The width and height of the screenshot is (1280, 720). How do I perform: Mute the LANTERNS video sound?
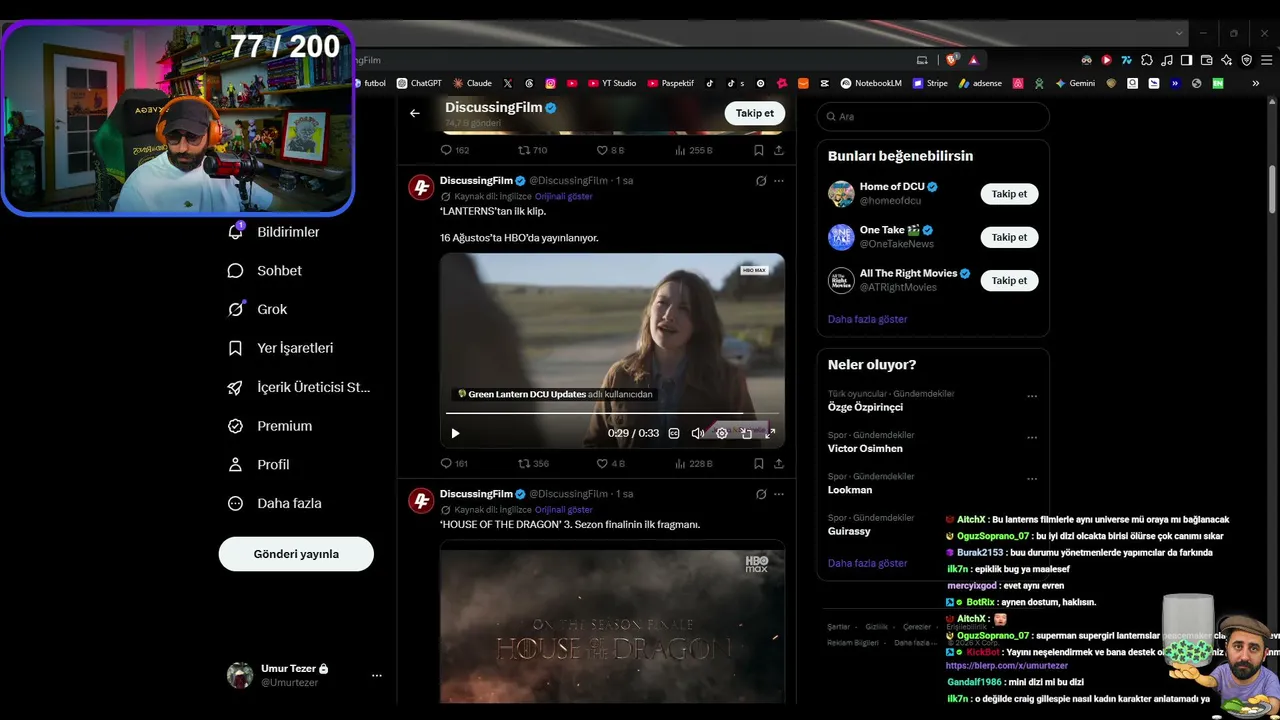pyautogui.click(x=698, y=433)
